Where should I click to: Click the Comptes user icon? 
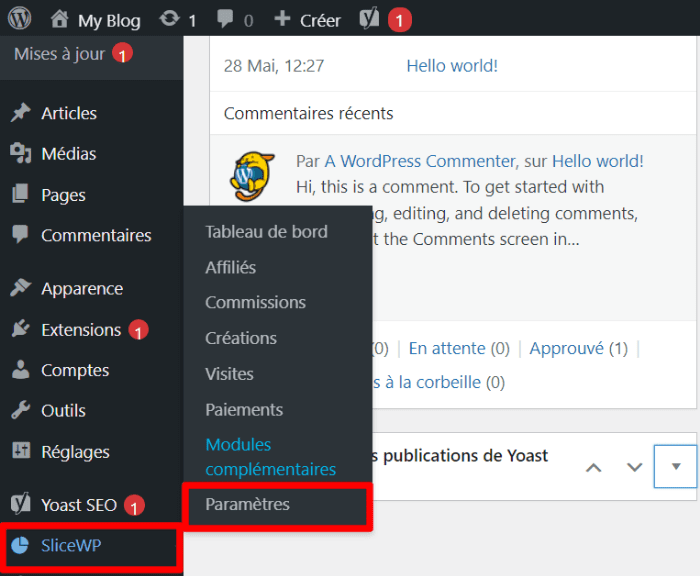click(x=21, y=369)
